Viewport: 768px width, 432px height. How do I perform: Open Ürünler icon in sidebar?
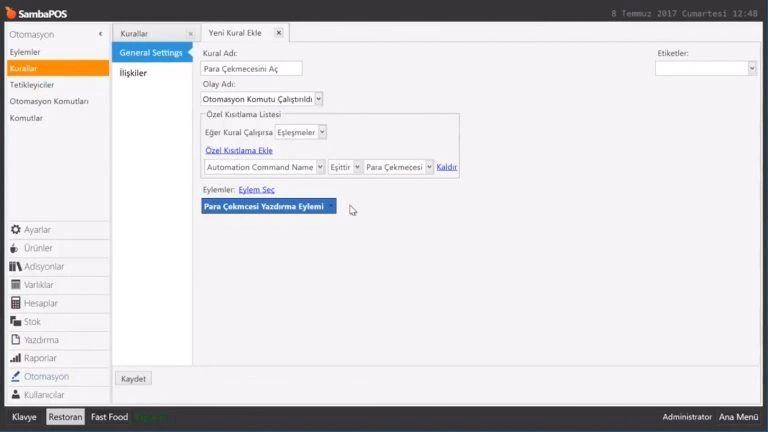click(x=14, y=248)
